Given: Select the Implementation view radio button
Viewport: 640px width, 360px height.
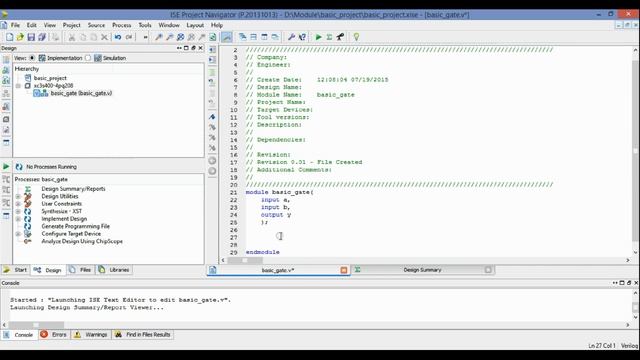Looking at the screenshot, I should pos(32,58).
